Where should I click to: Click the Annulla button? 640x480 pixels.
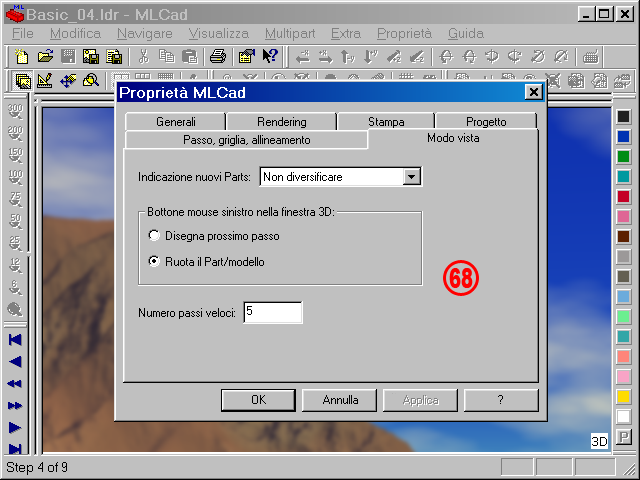point(340,400)
